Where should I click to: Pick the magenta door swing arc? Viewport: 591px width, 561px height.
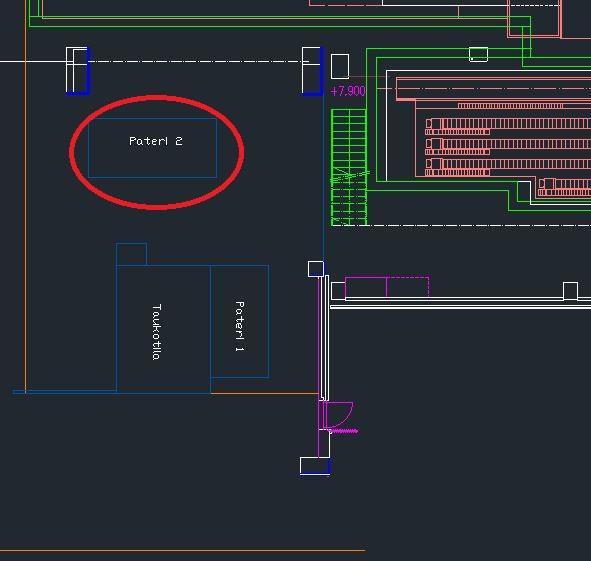pyautogui.click(x=339, y=415)
